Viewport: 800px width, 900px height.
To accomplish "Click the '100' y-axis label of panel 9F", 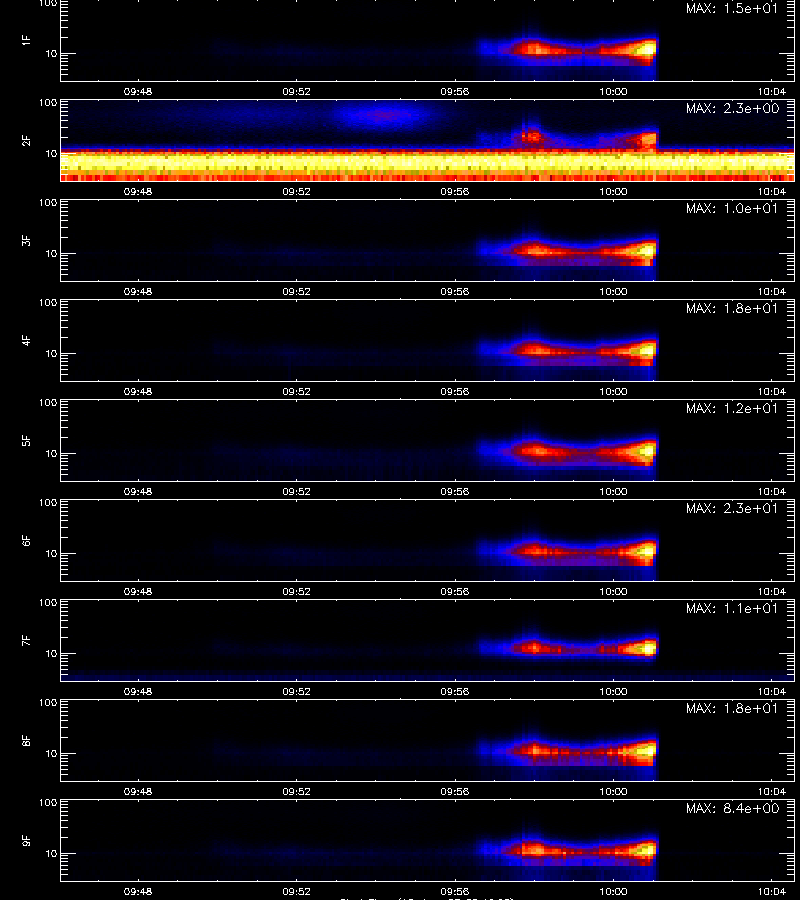I will 48,803.
